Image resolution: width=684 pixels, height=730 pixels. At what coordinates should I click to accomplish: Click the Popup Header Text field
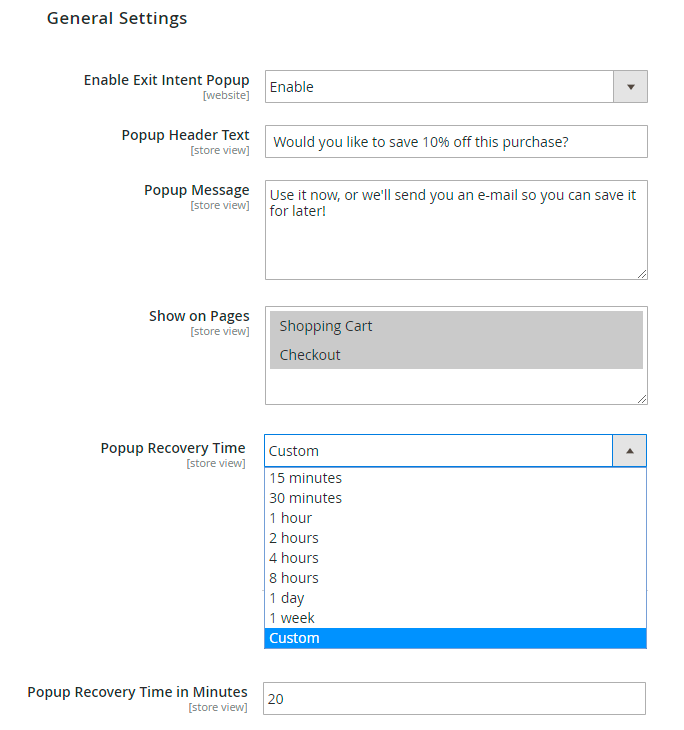pyautogui.click(x=456, y=142)
